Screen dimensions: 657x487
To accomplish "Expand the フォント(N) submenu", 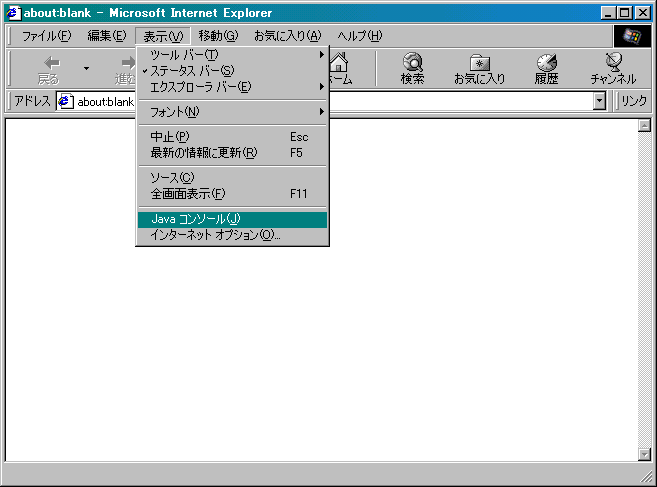I will 233,112.
